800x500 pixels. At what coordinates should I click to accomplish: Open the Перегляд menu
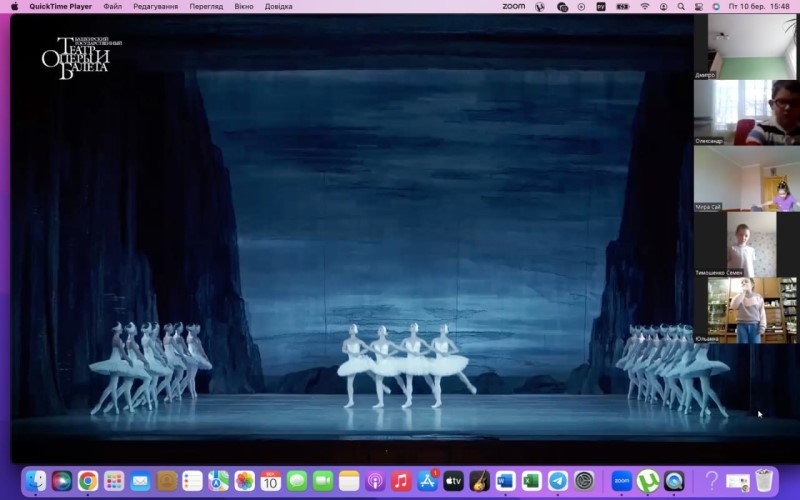pos(206,6)
